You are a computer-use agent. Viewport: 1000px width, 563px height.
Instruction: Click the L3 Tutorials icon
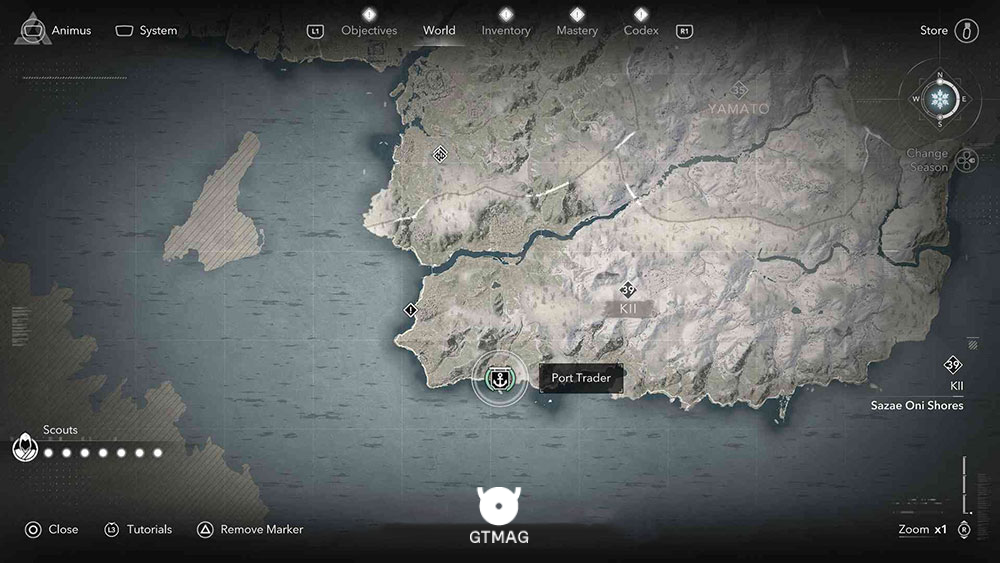(112, 529)
